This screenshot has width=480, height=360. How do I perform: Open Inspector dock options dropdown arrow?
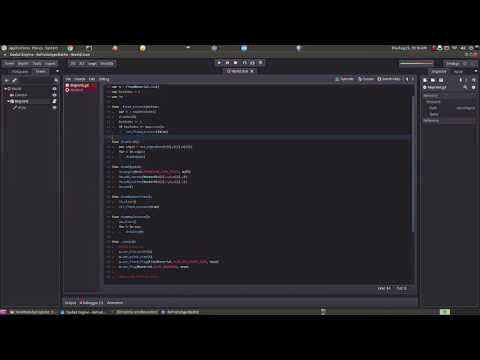click(475, 71)
